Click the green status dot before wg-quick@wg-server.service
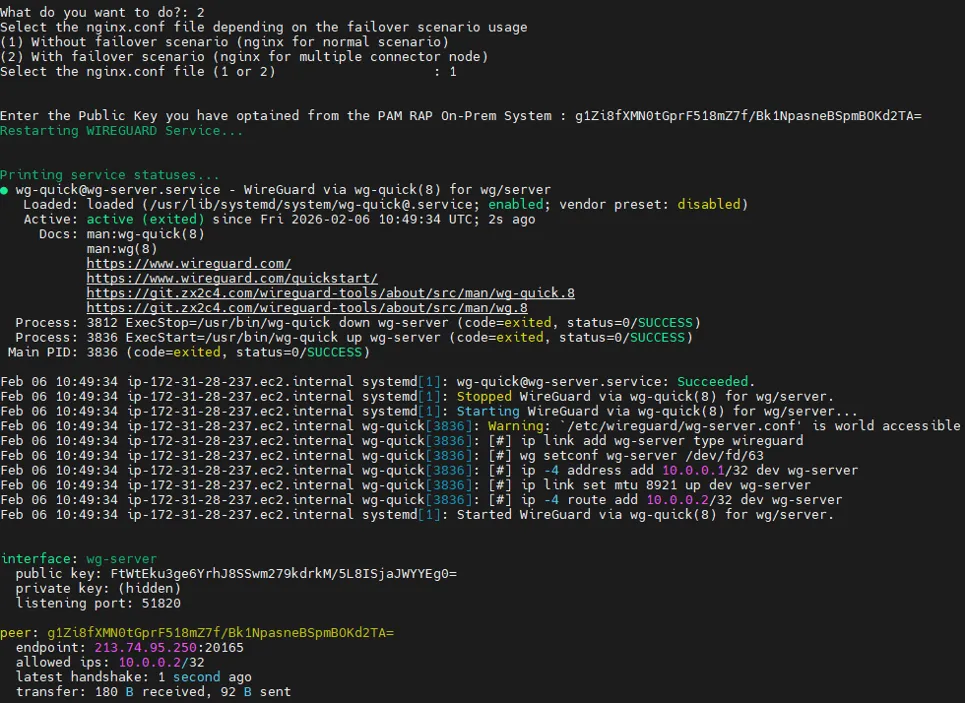Screen dimensions: 965x703 (x=4, y=190)
